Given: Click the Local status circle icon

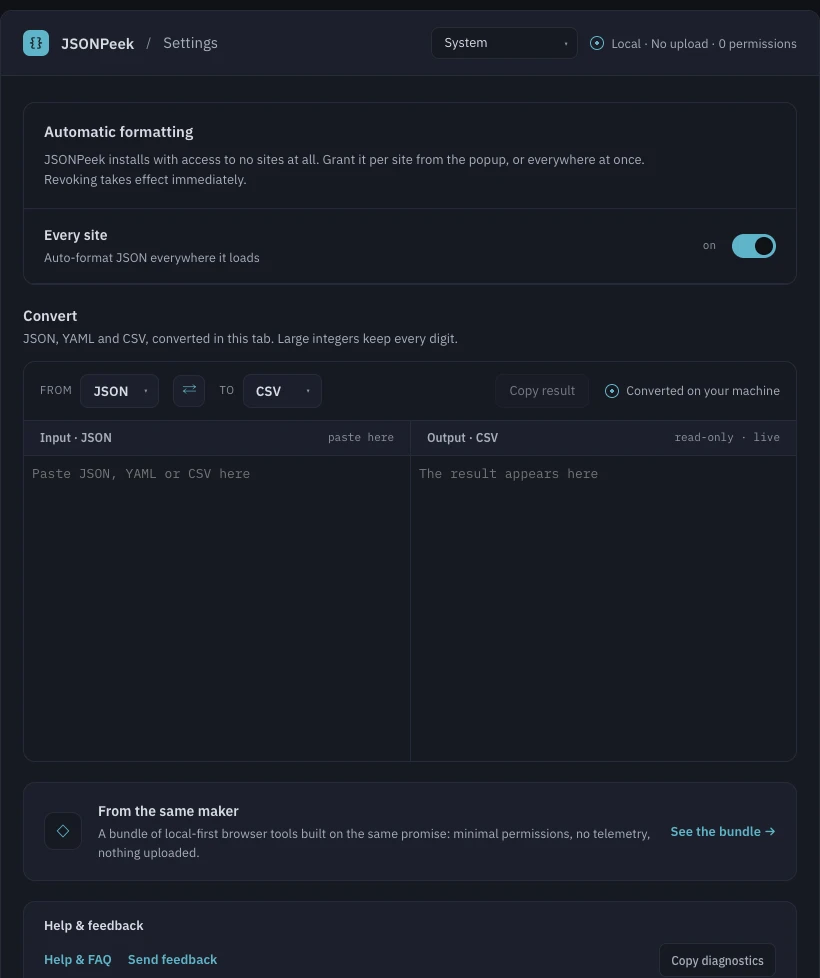Looking at the screenshot, I should point(597,43).
